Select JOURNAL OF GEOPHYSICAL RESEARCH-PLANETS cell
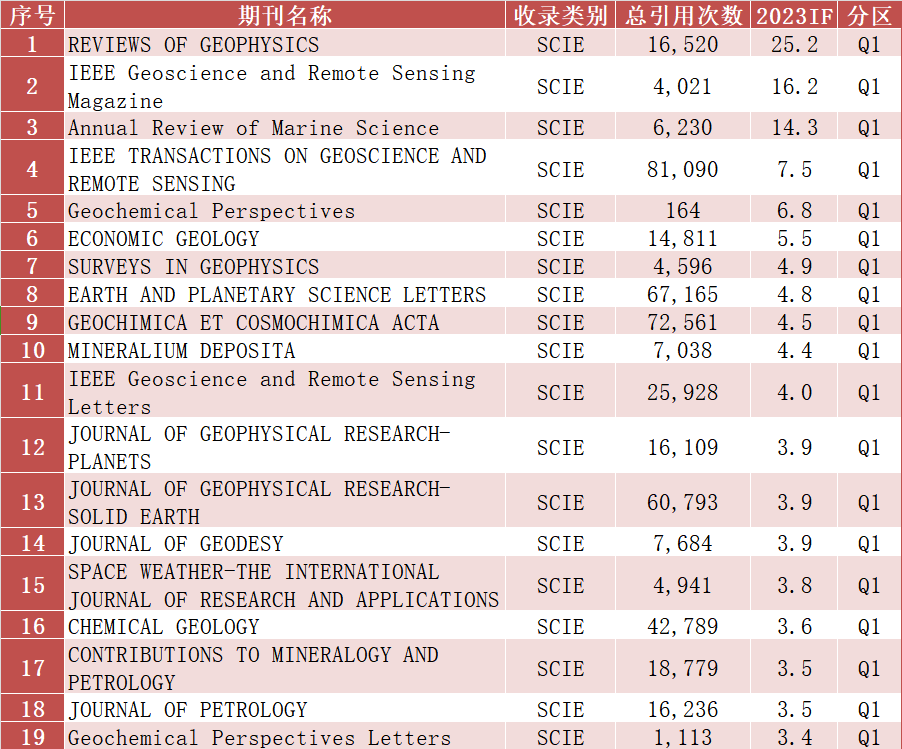 pyautogui.click(x=285, y=447)
